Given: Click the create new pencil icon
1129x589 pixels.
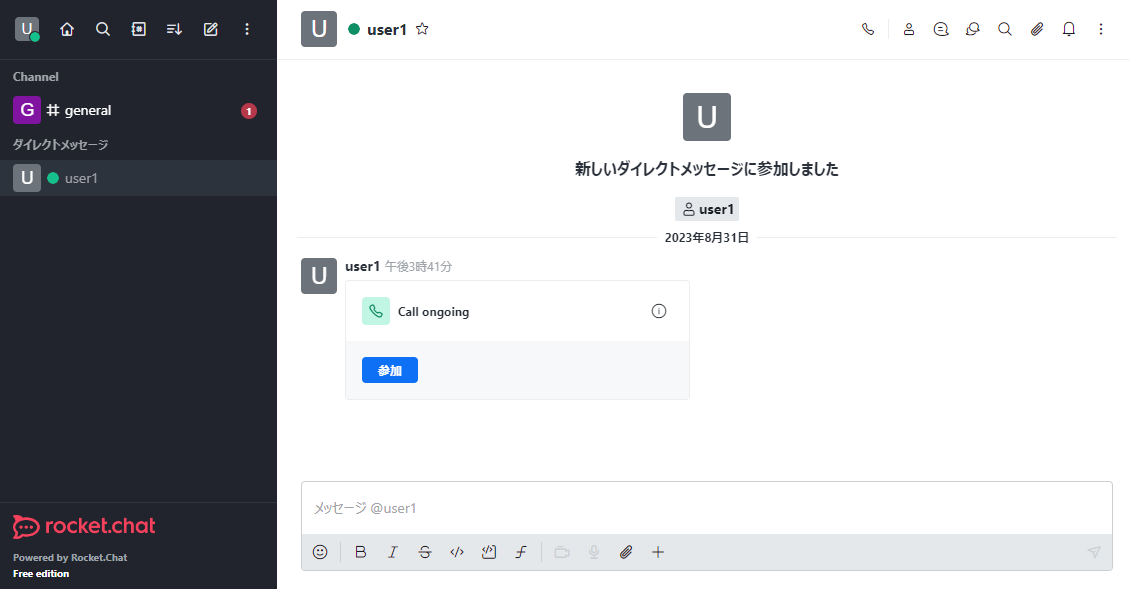Looking at the screenshot, I should pyautogui.click(x=211, y=29).
